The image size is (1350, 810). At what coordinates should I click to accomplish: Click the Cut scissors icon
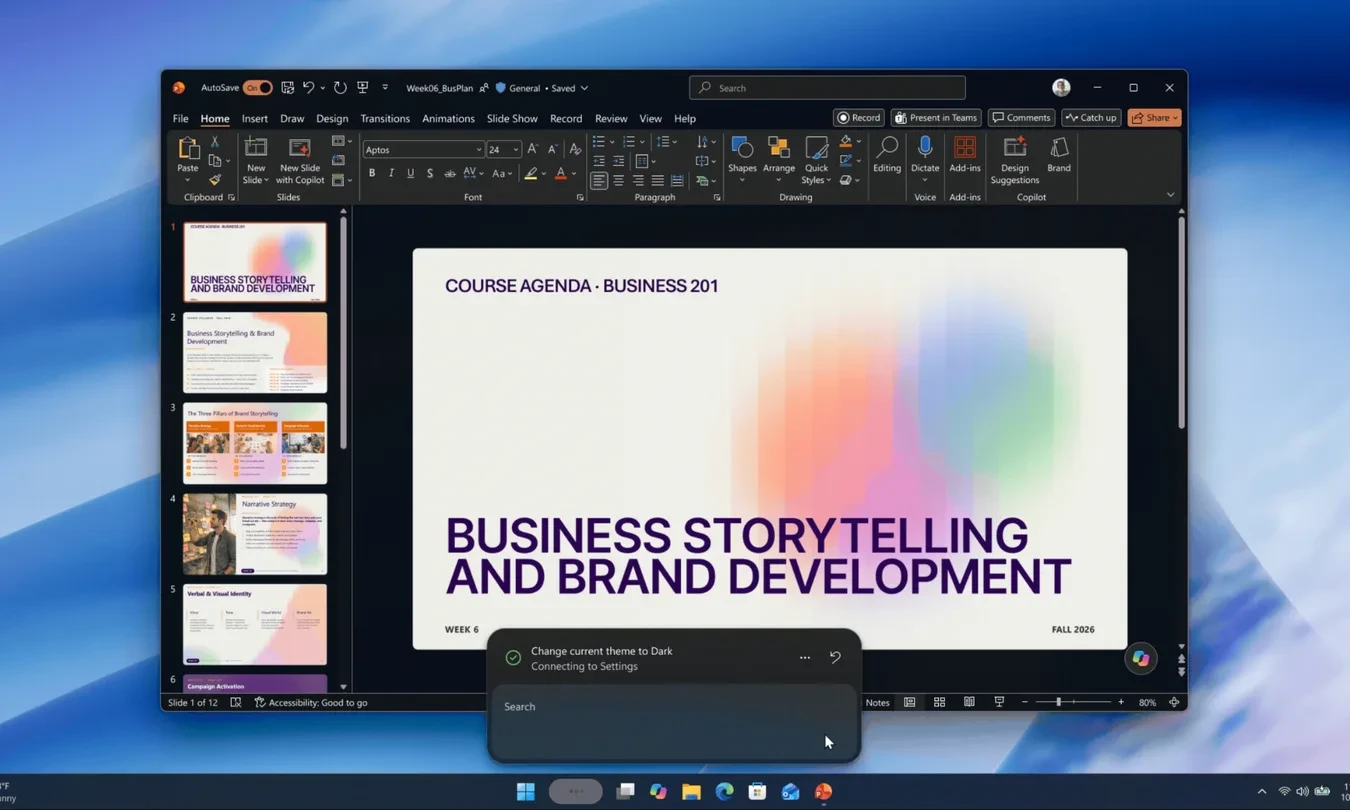(214, 142)
